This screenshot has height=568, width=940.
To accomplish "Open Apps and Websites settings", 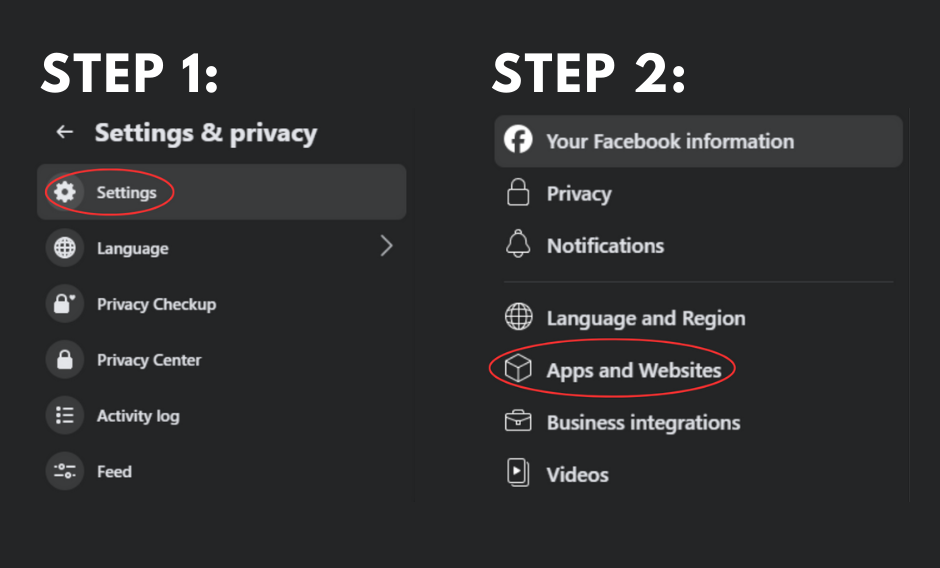I will 634,370.
